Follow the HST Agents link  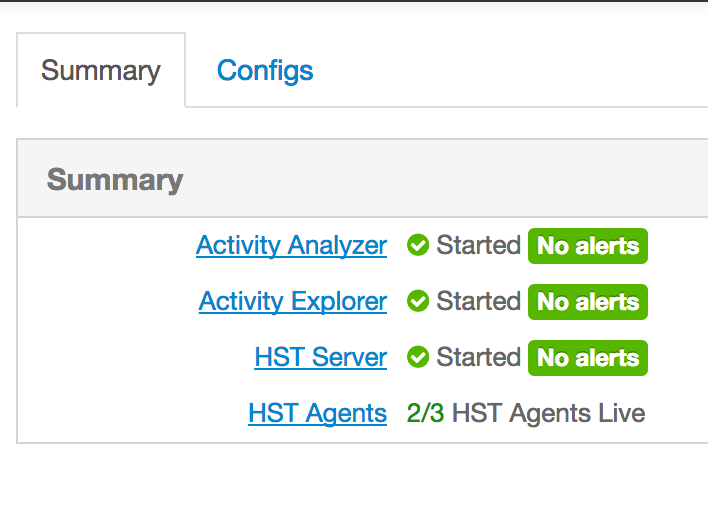[317, 413]
